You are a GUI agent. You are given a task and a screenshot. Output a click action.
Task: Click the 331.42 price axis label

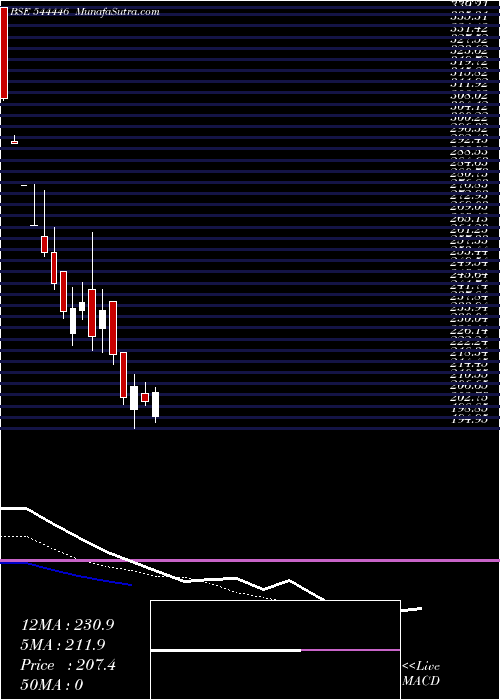[x=469, y=27]
